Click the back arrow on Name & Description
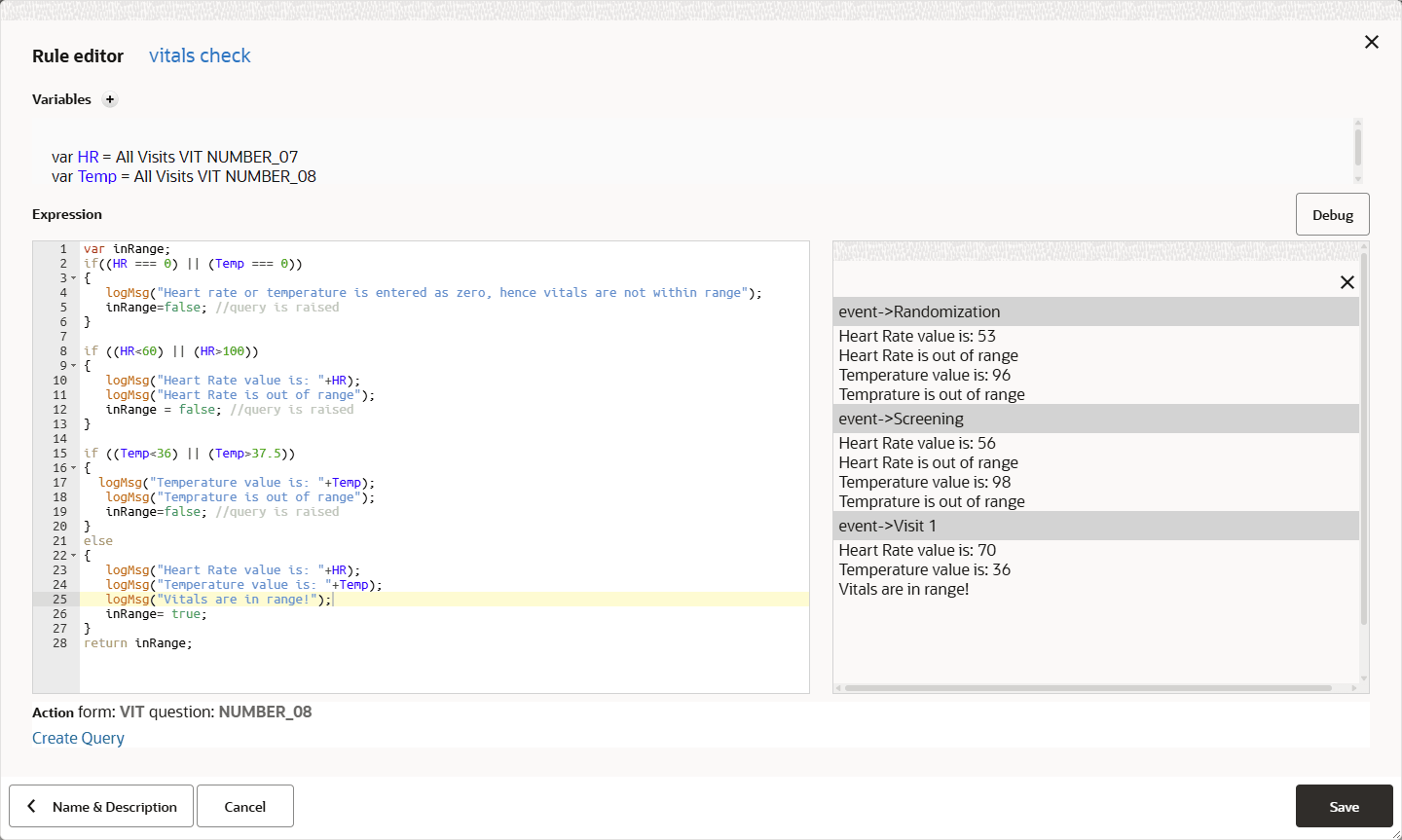Screen dimensions: 1402x840 (32, 806)
